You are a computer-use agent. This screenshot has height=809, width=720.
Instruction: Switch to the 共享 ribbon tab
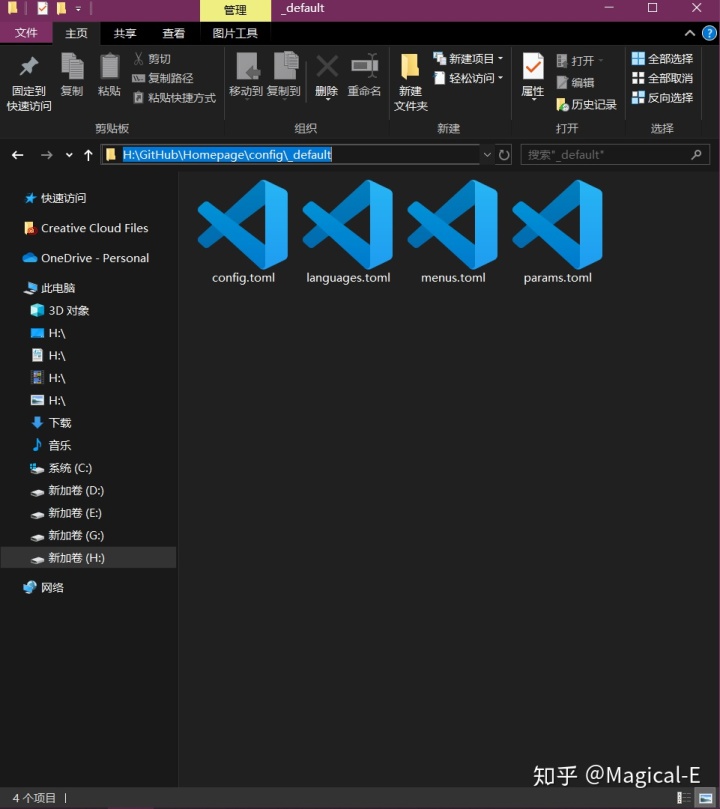[x=125, y=33]
